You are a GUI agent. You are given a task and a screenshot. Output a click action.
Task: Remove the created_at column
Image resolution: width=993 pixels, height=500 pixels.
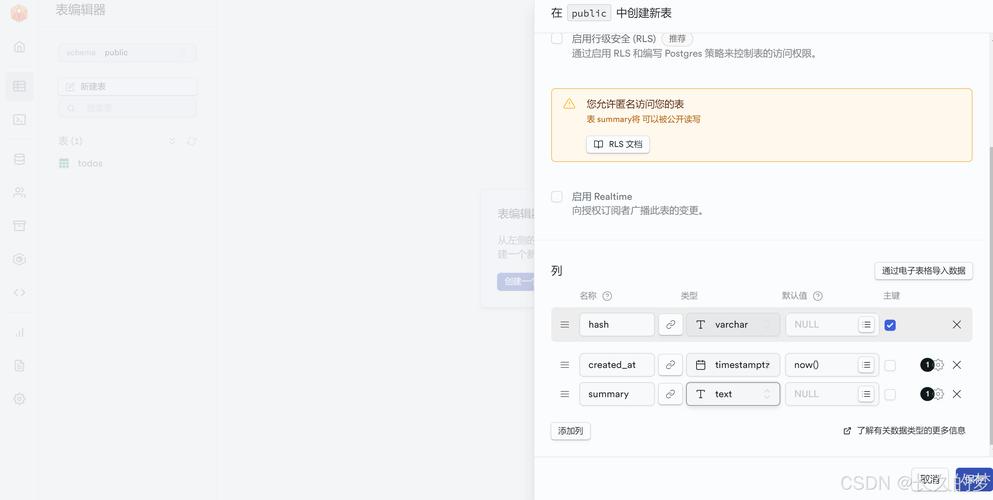pyautogui.click(x=957, y=365)
